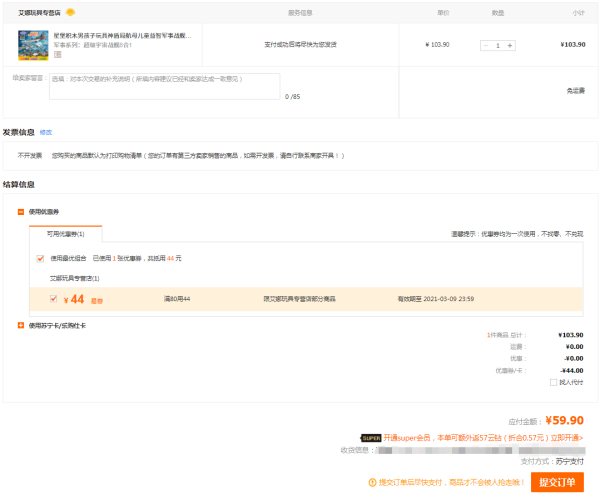The width and height of the screenshot is (600, 500).
Task: Click the unit price ¥103.90 text
Action: (x=437, y=45)
